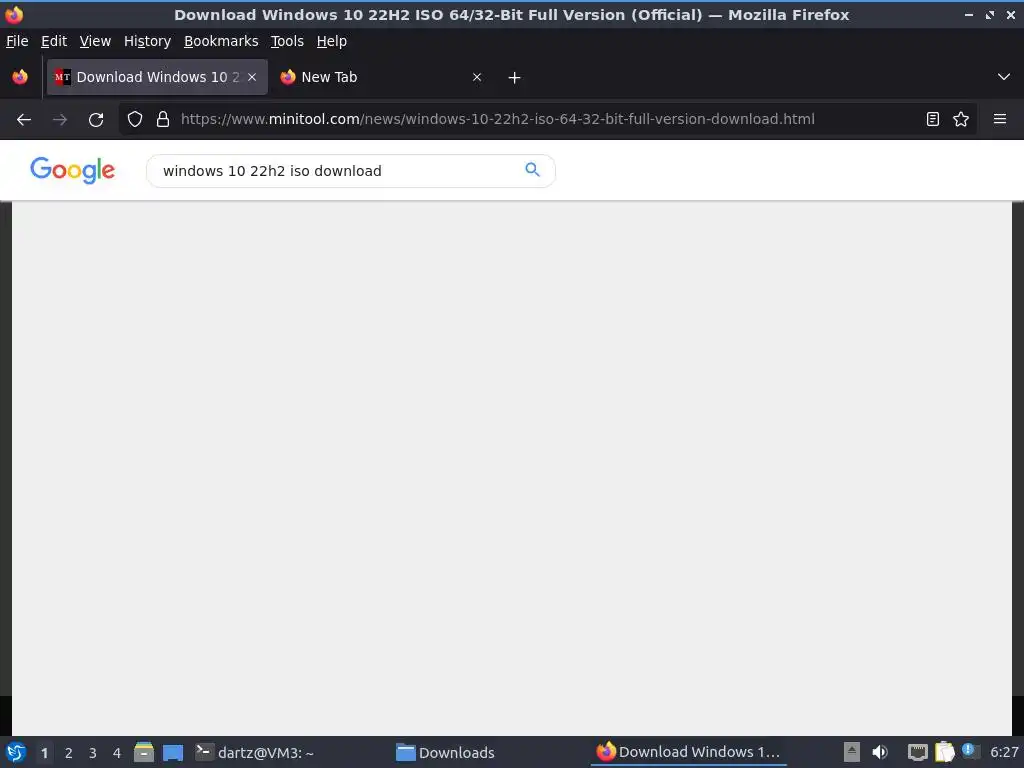This screenshot has width=1024, height=768.
Task: Open the Bookmarks menu
Action: click(x=221, y=41)
